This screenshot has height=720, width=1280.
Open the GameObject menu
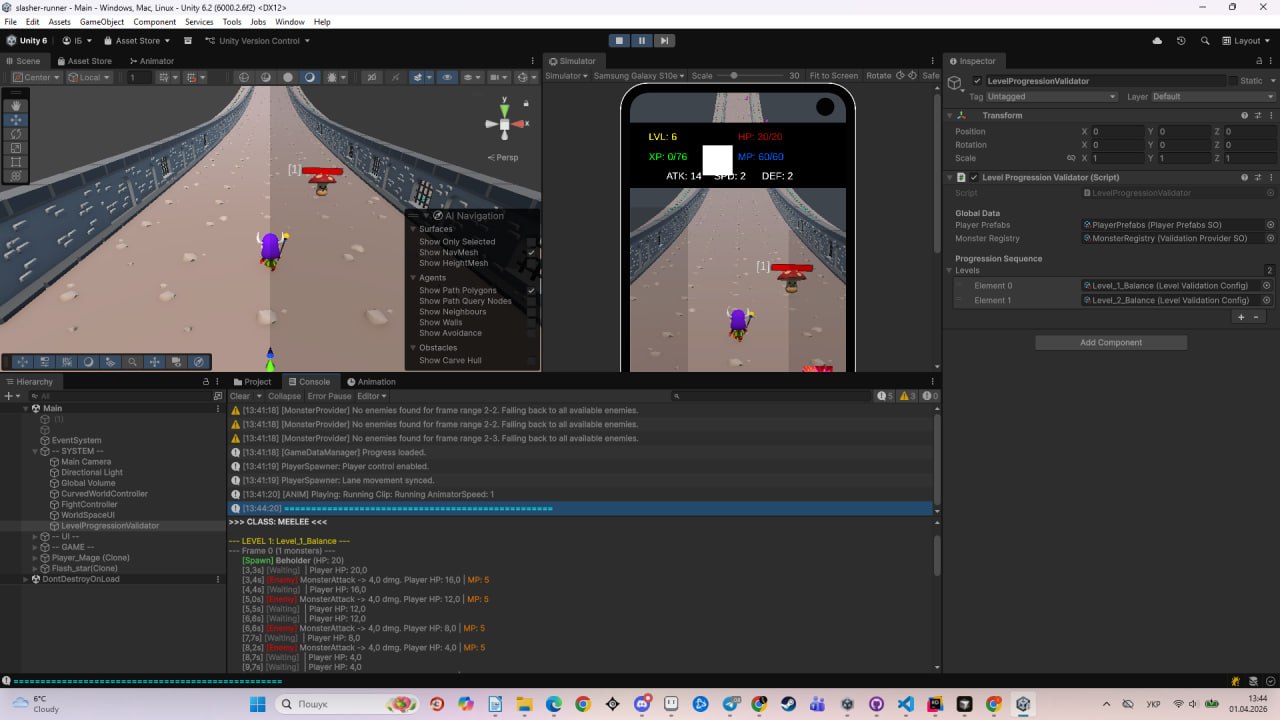101,22
